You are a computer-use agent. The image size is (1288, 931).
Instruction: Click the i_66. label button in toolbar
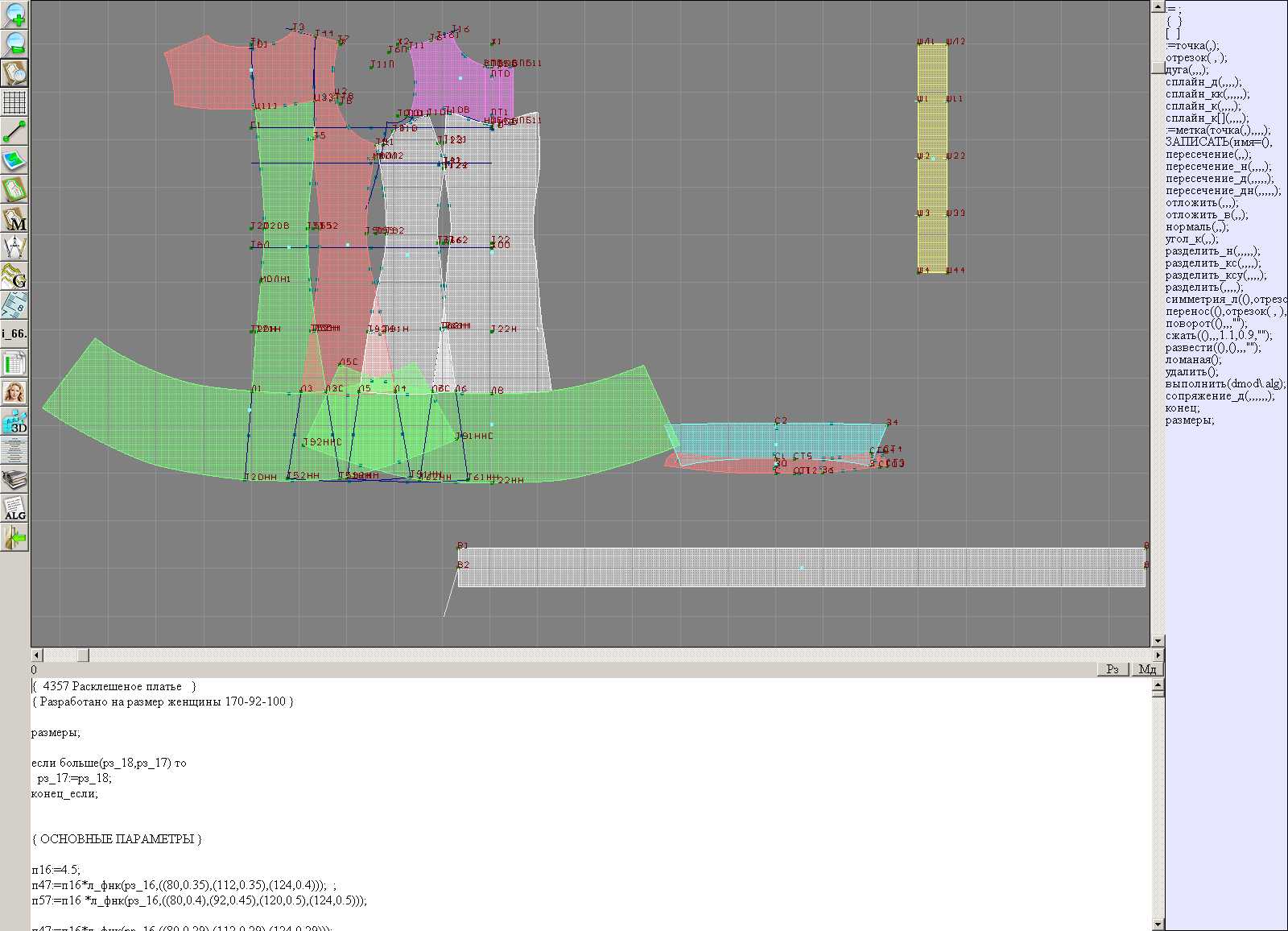[x=14, y=333]
